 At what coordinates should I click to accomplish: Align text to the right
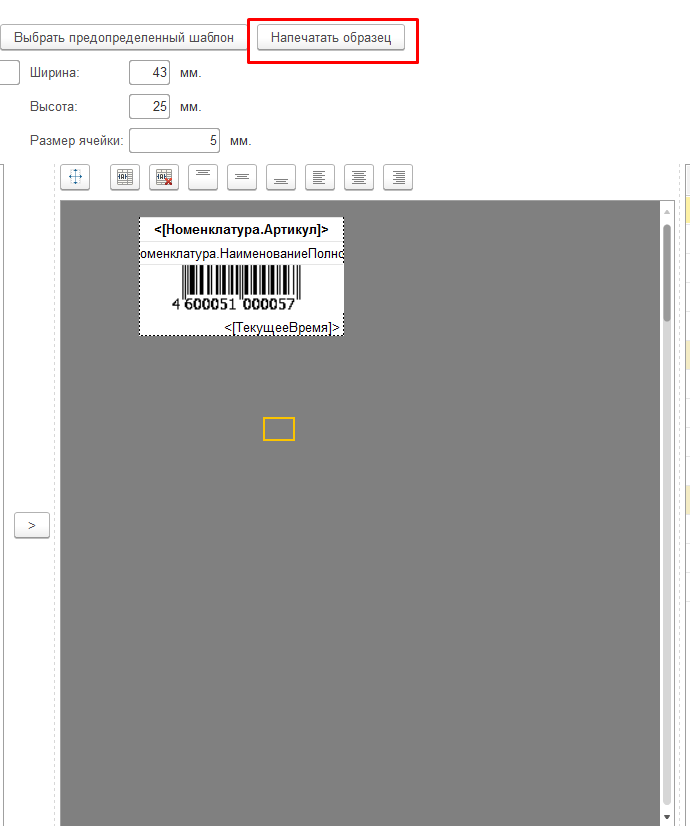pyautogui.click(x=398, y=177)
